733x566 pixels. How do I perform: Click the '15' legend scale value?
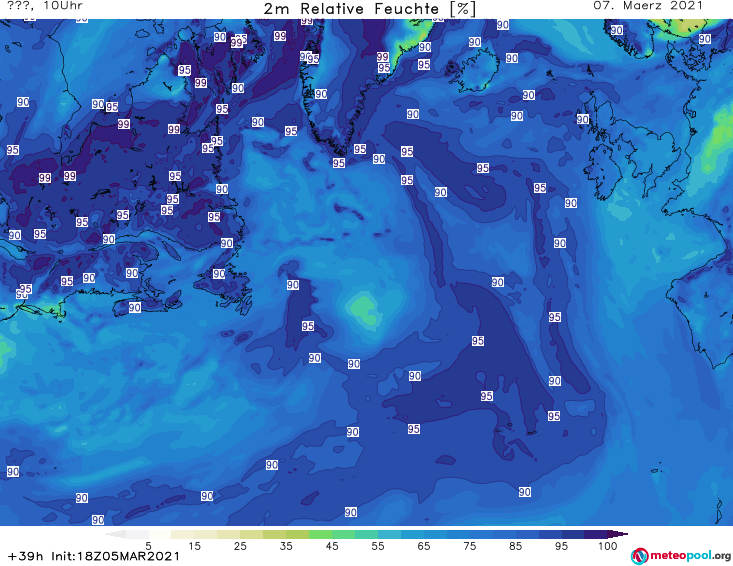[x=194, y=546]
